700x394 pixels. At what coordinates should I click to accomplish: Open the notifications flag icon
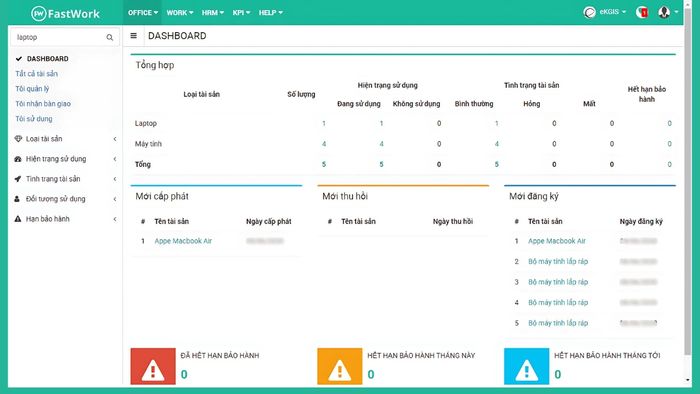pos(642,12)
